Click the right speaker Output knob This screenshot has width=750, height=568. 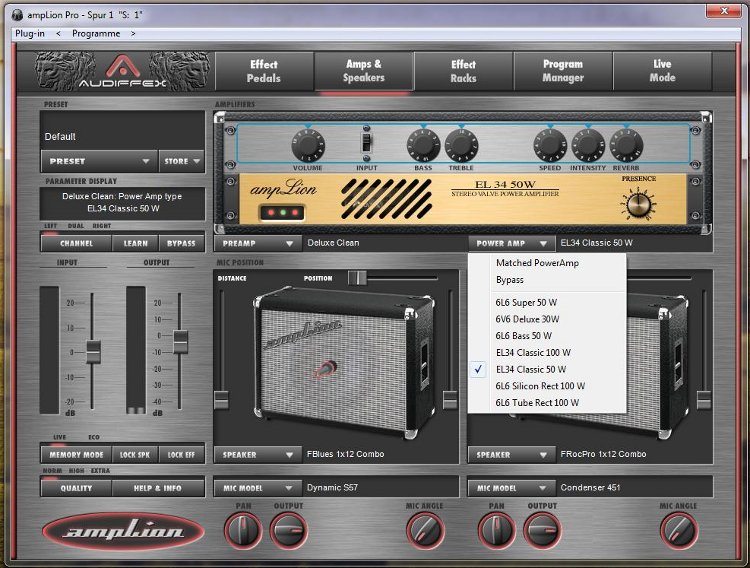click(542, 530)
